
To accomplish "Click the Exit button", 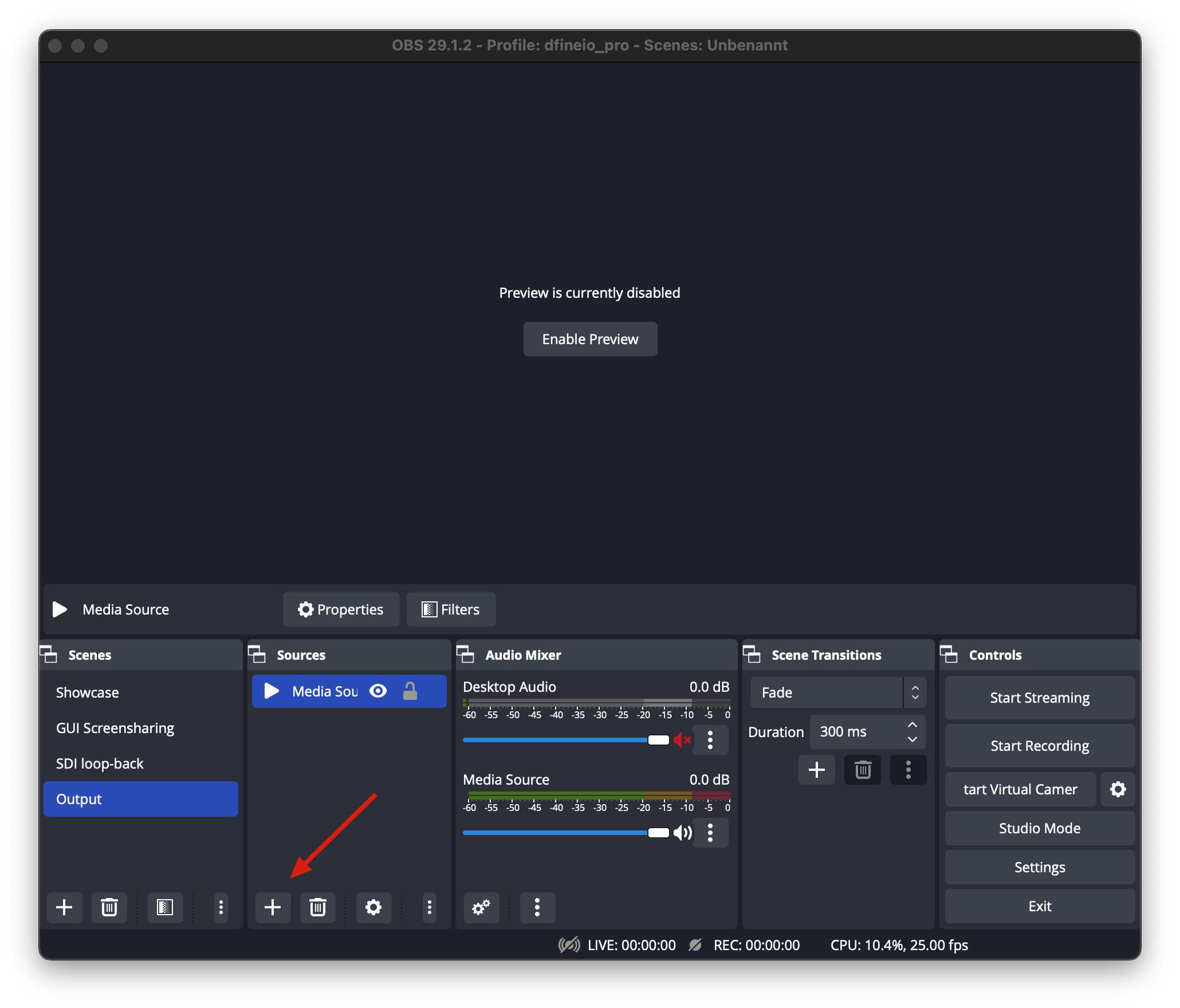I will (1040, 906).
